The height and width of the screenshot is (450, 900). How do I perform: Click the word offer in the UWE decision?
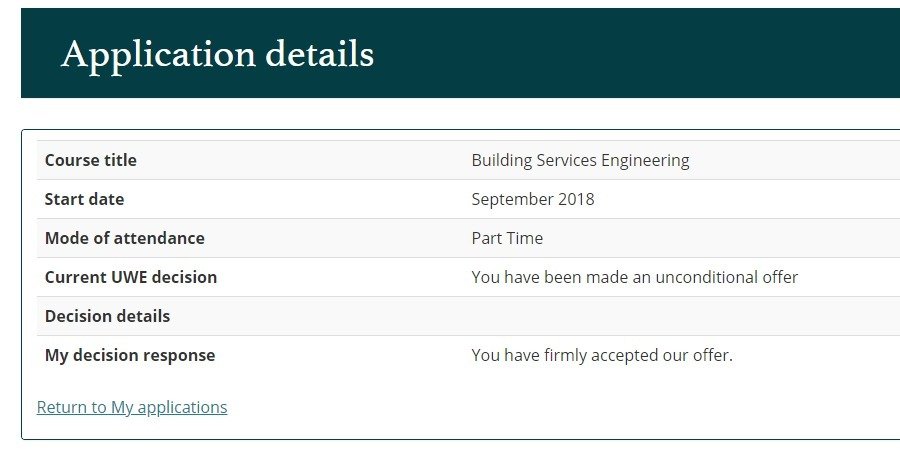click(x=779, y=277)
